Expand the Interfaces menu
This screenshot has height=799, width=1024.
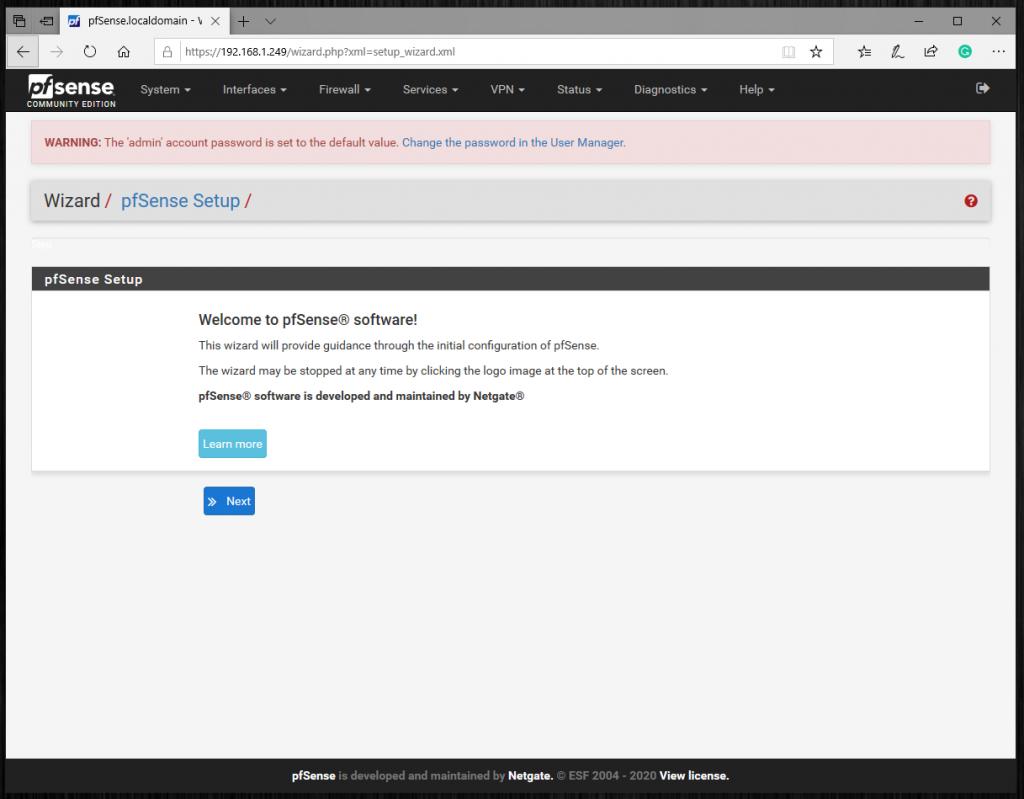pyautogui.click(x=255, y=90)
